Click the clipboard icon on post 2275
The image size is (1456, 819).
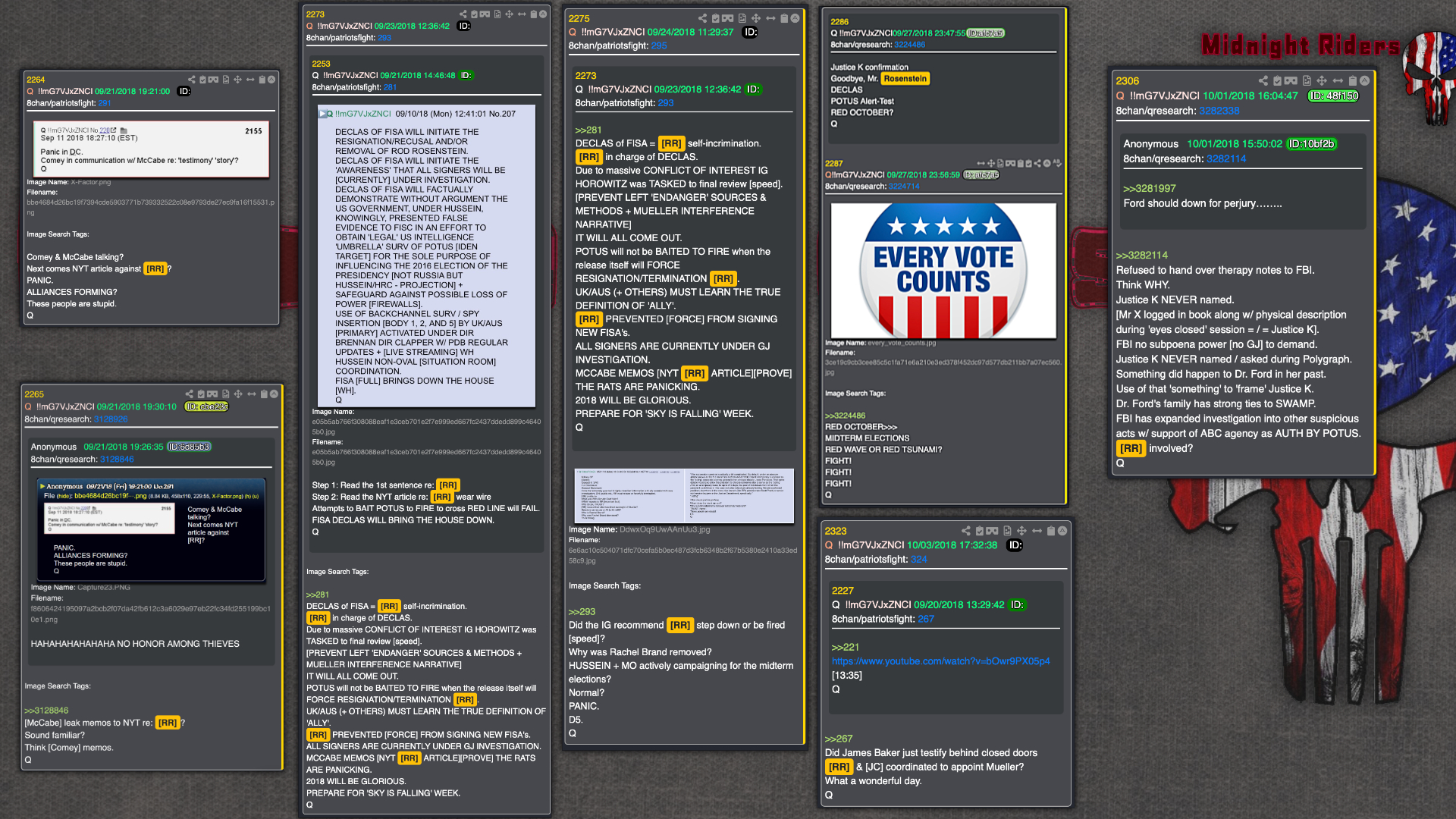click(784, 18)
